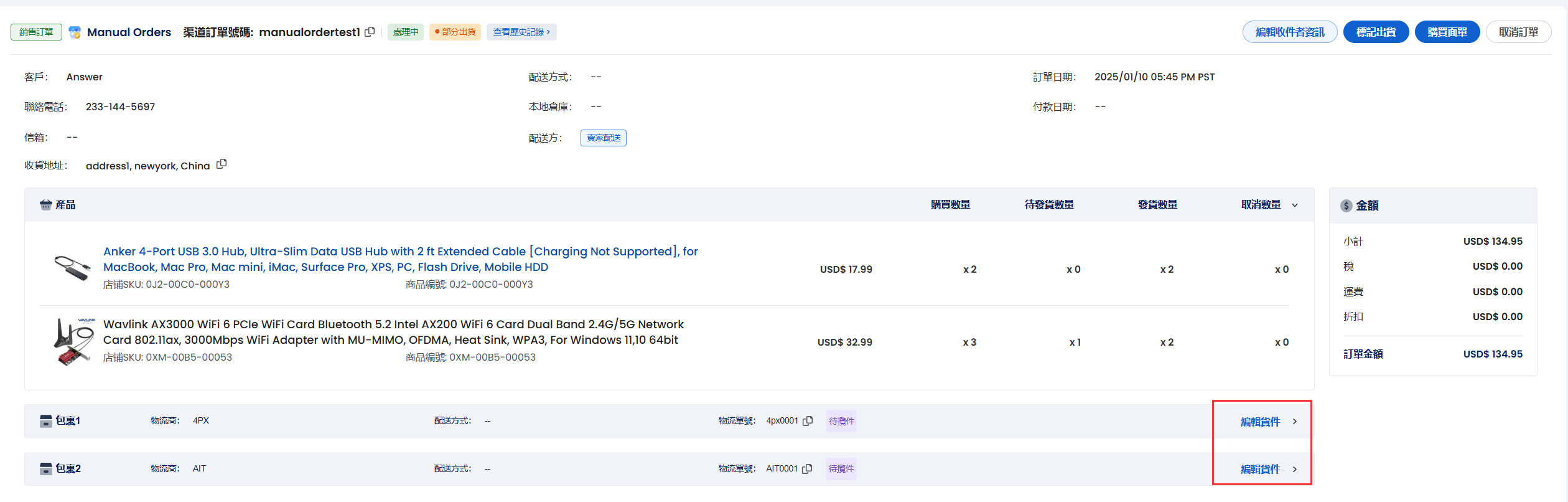
Task: Open the view history records link
Action: tap(521, 32)
